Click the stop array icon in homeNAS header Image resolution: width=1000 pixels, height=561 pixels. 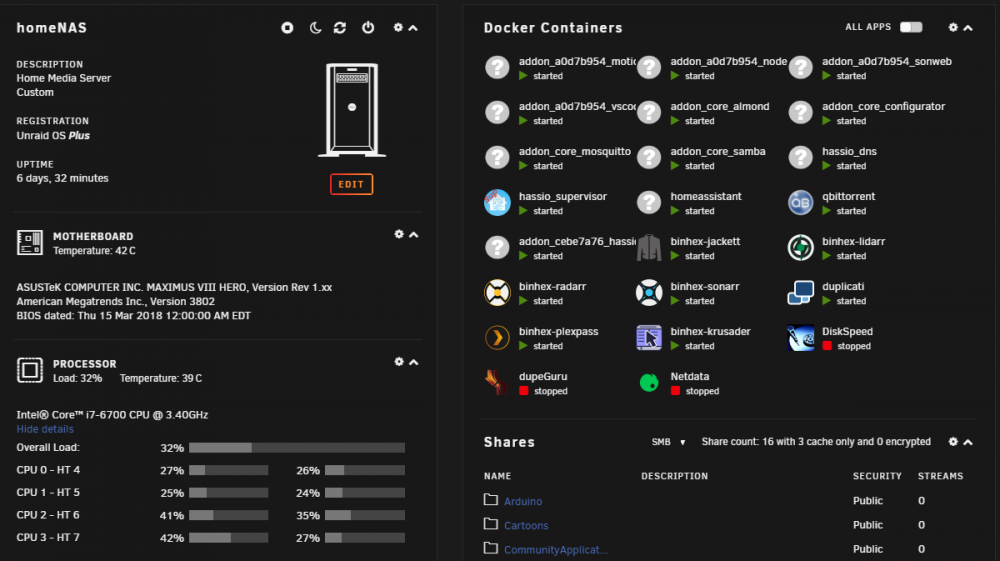coord(287,27)
